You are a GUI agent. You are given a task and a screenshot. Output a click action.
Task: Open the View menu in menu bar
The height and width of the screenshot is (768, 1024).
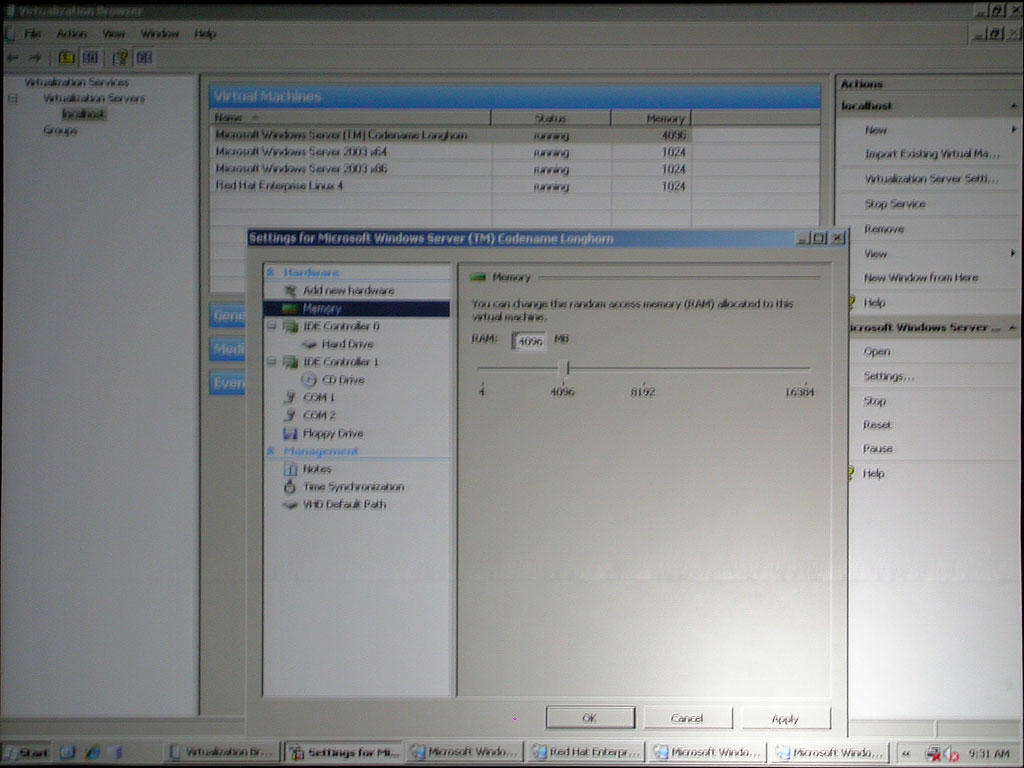point(114,34)
